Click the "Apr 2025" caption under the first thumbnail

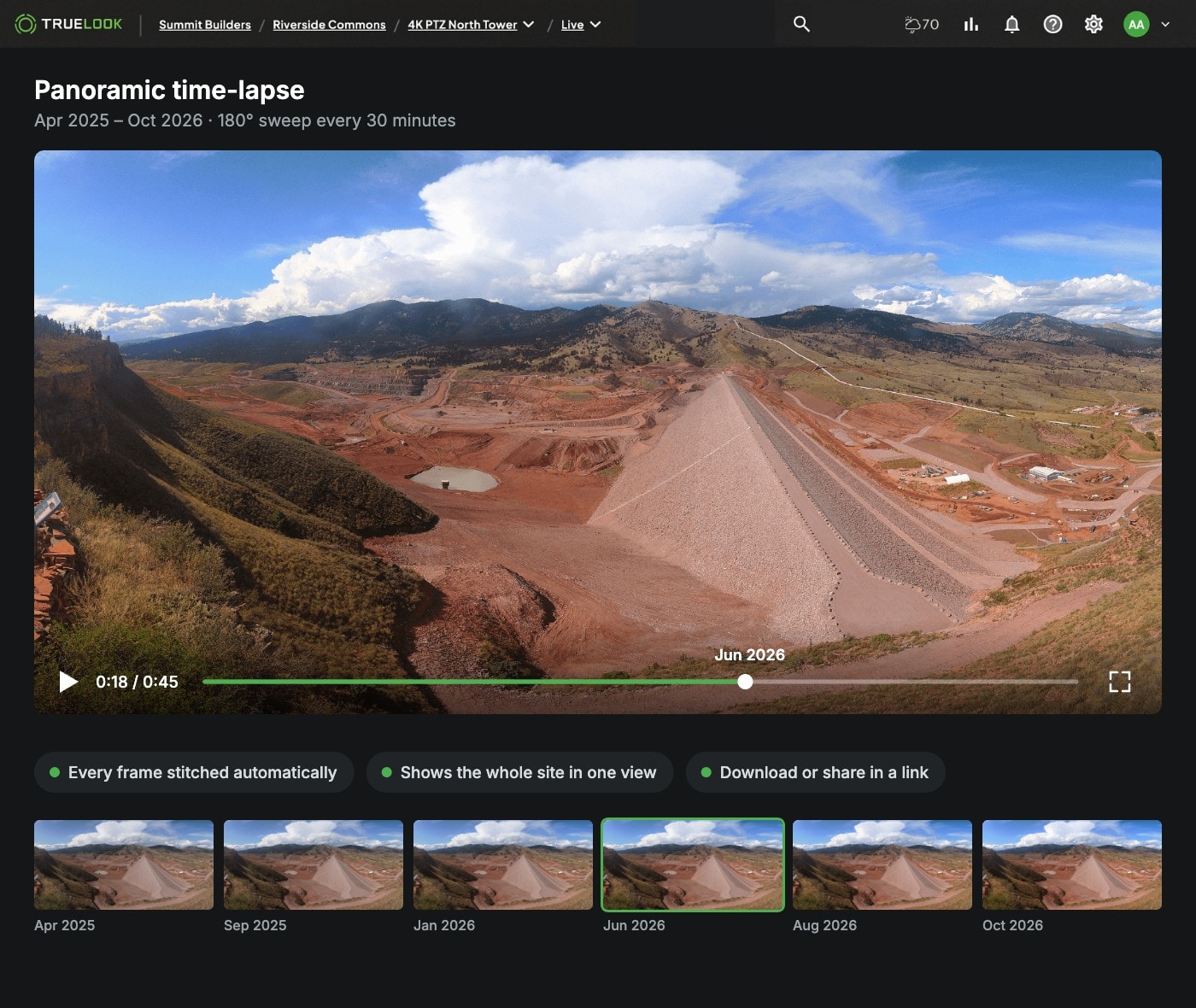coord(64,925)
